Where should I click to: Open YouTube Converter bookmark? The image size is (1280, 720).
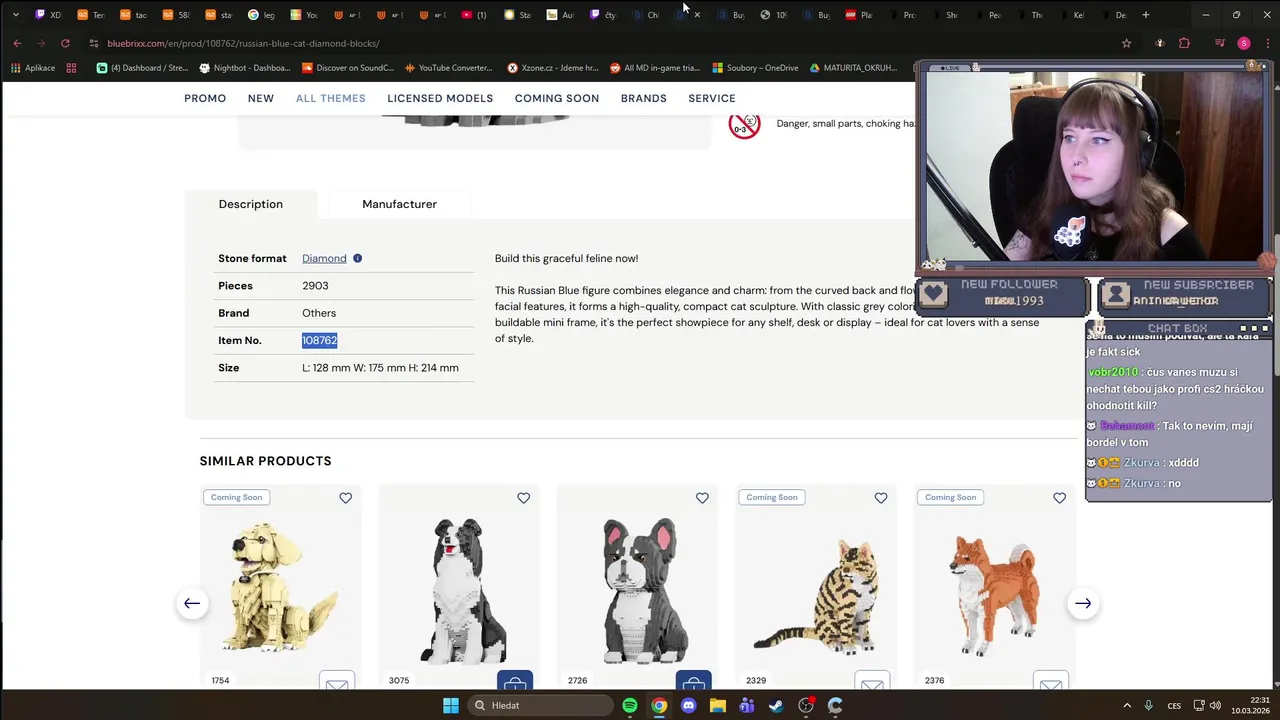pos(448,68)
